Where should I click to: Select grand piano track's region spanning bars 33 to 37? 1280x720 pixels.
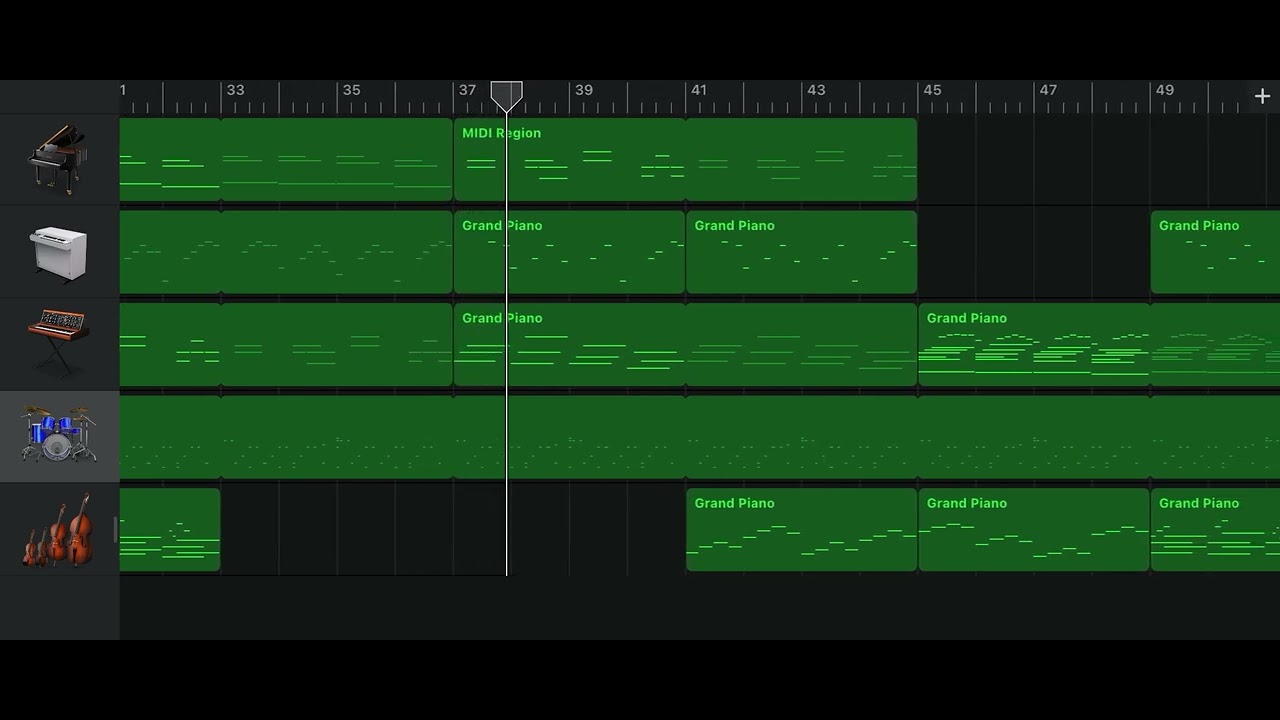coord(337,160)
